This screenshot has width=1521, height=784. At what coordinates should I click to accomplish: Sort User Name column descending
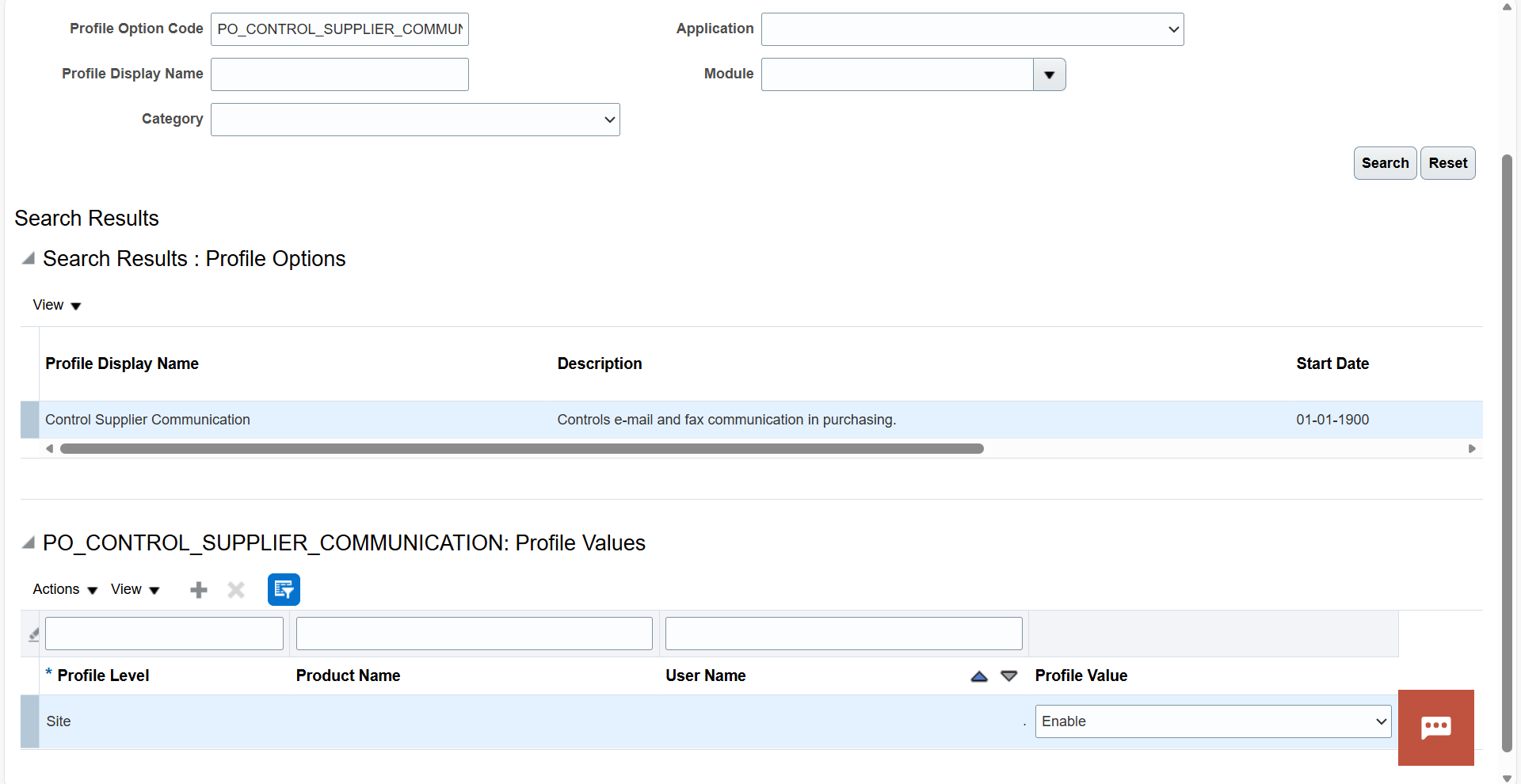tap(1008, 676)
